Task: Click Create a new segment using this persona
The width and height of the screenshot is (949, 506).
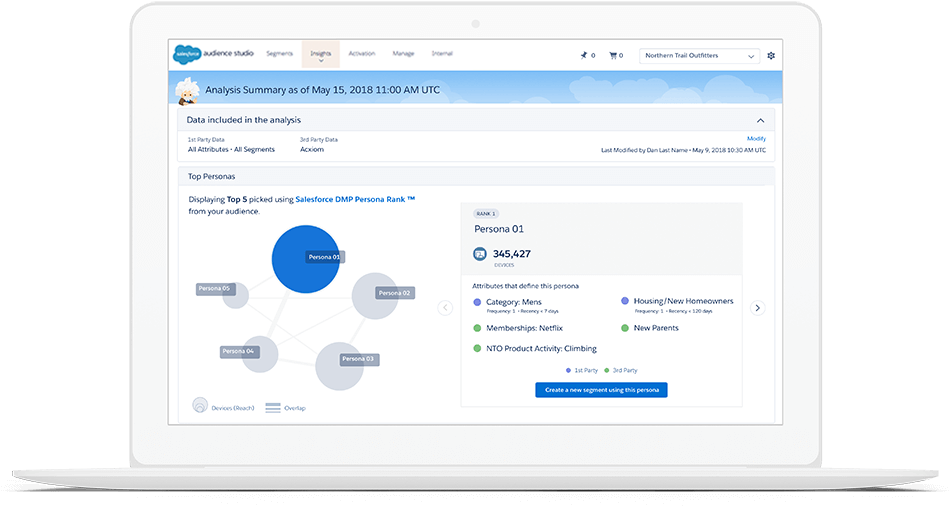Action: [x=601, y=389]
